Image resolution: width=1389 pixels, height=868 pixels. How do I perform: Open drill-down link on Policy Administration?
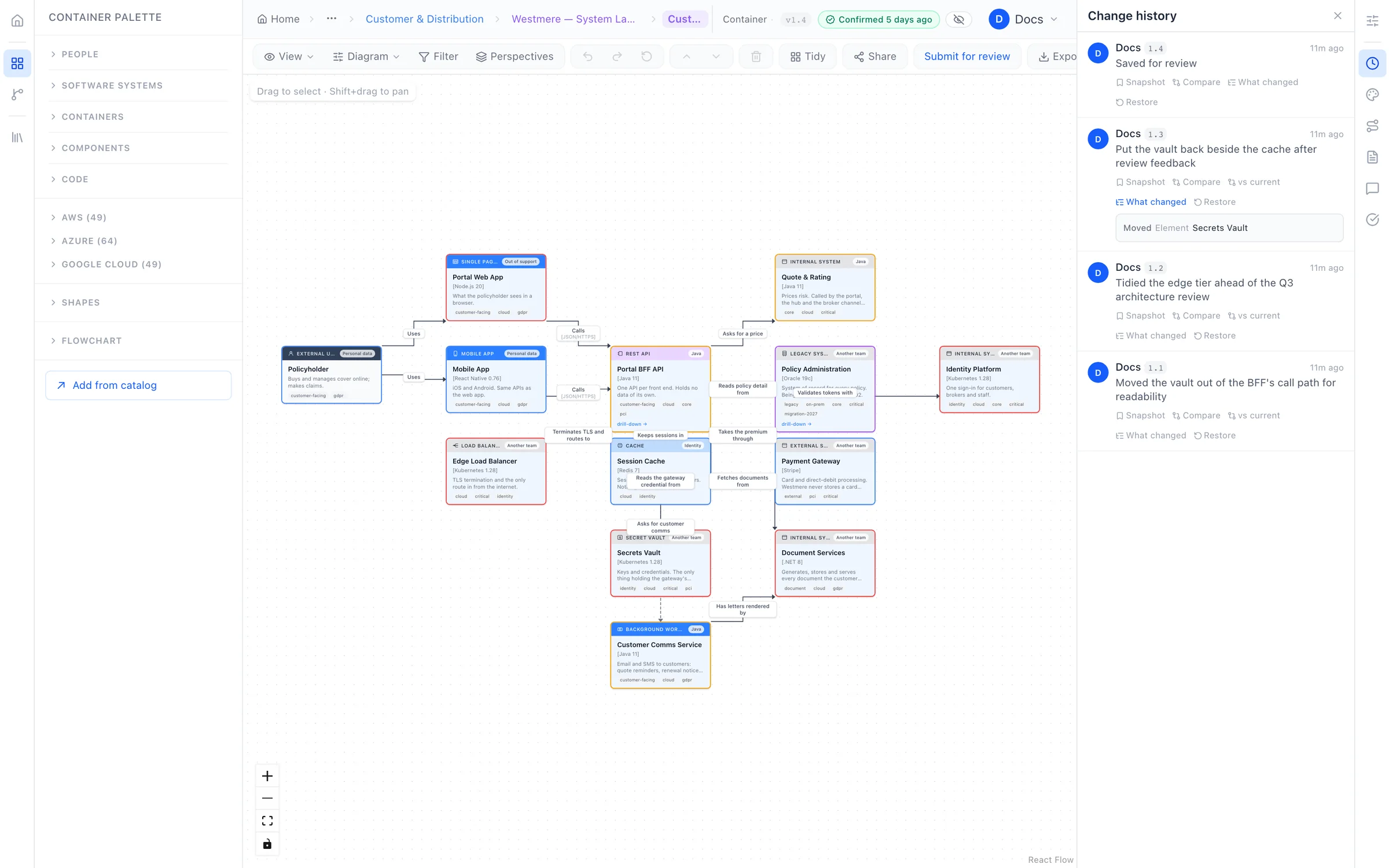[796, 424]
